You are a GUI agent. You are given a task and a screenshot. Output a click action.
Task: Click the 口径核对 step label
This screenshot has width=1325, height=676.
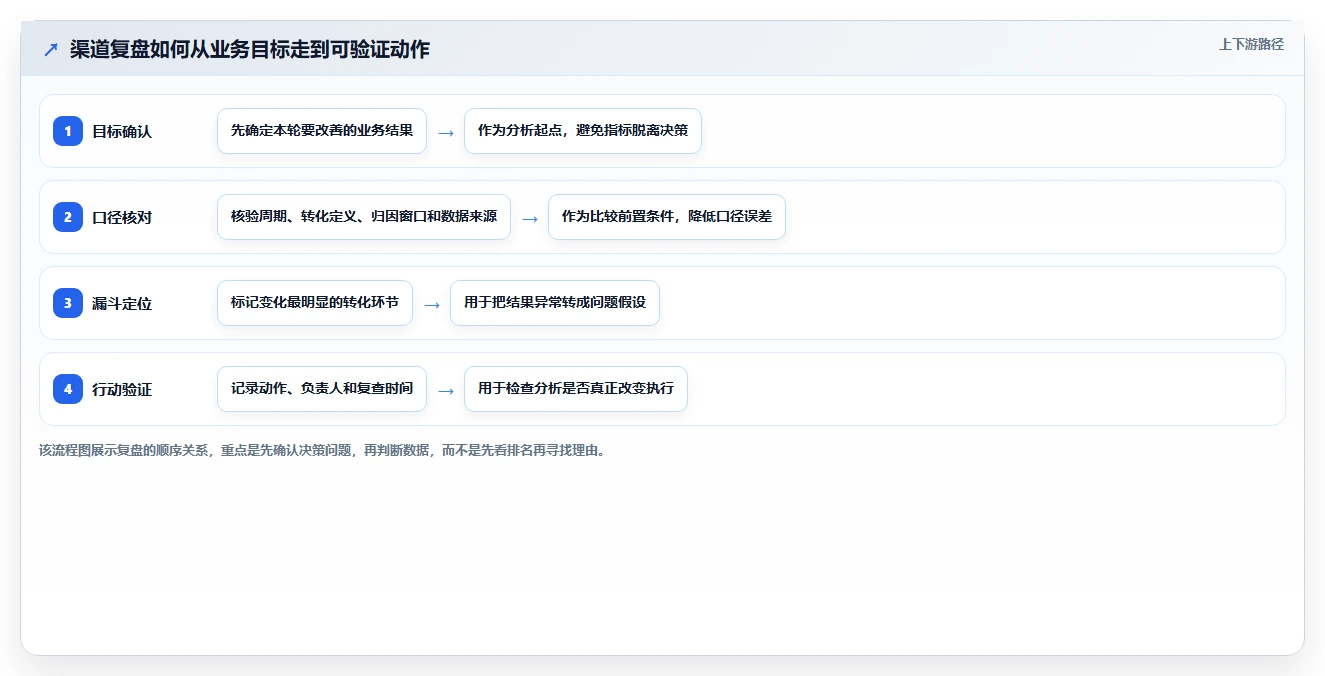click(122, 217)
